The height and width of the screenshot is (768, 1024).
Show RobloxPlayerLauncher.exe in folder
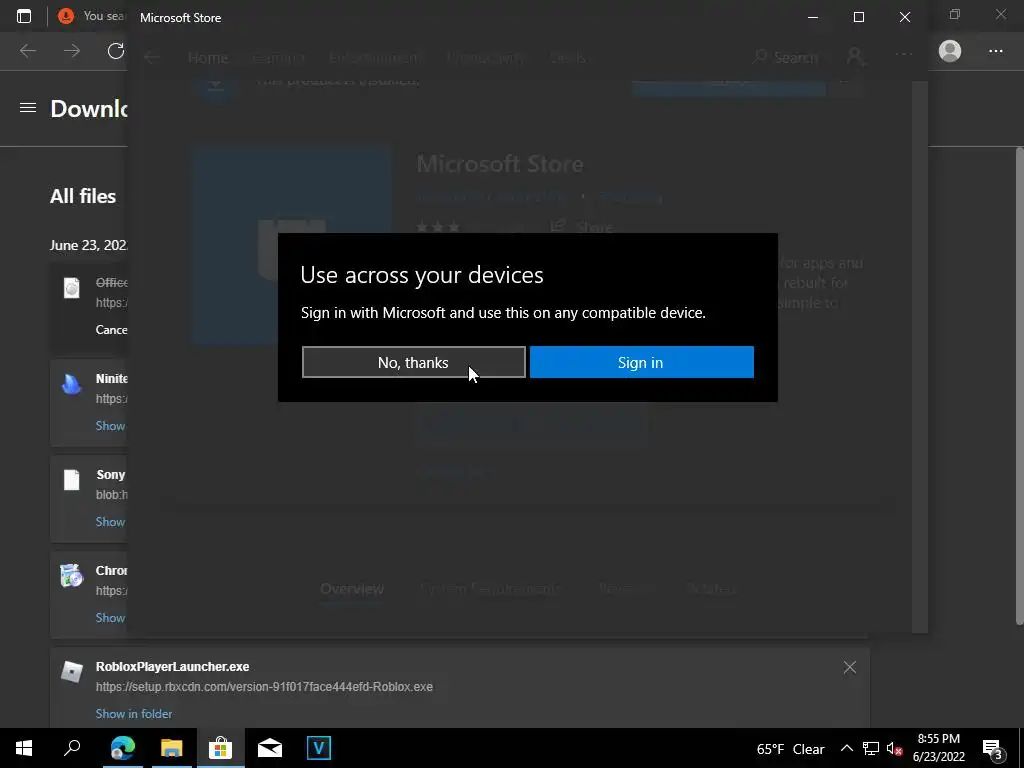(x=134, y=714)
